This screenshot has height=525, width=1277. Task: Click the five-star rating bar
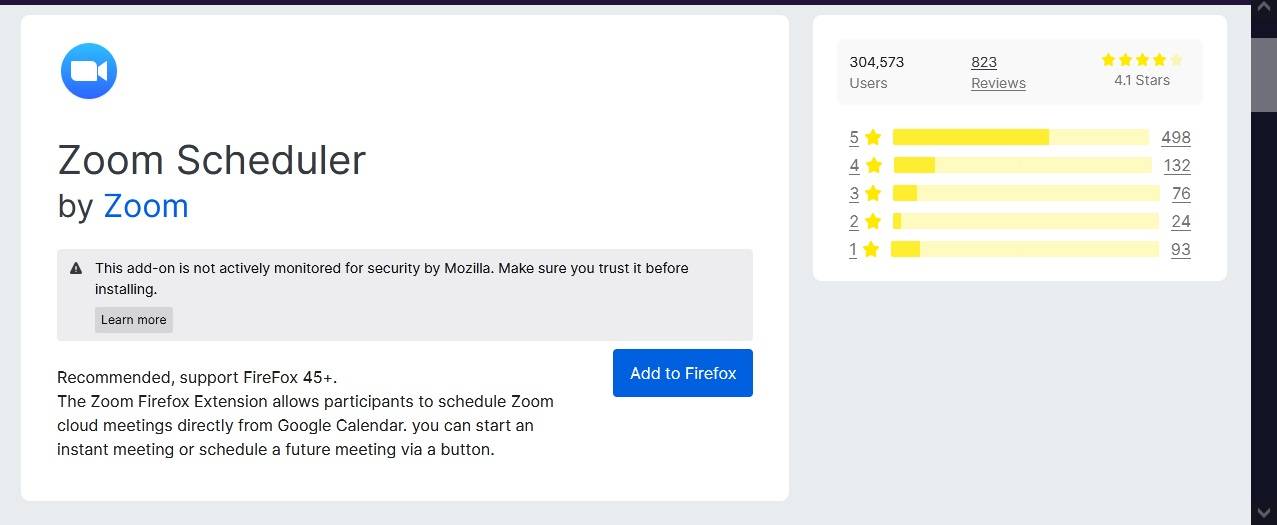(x=1020, y=137)
